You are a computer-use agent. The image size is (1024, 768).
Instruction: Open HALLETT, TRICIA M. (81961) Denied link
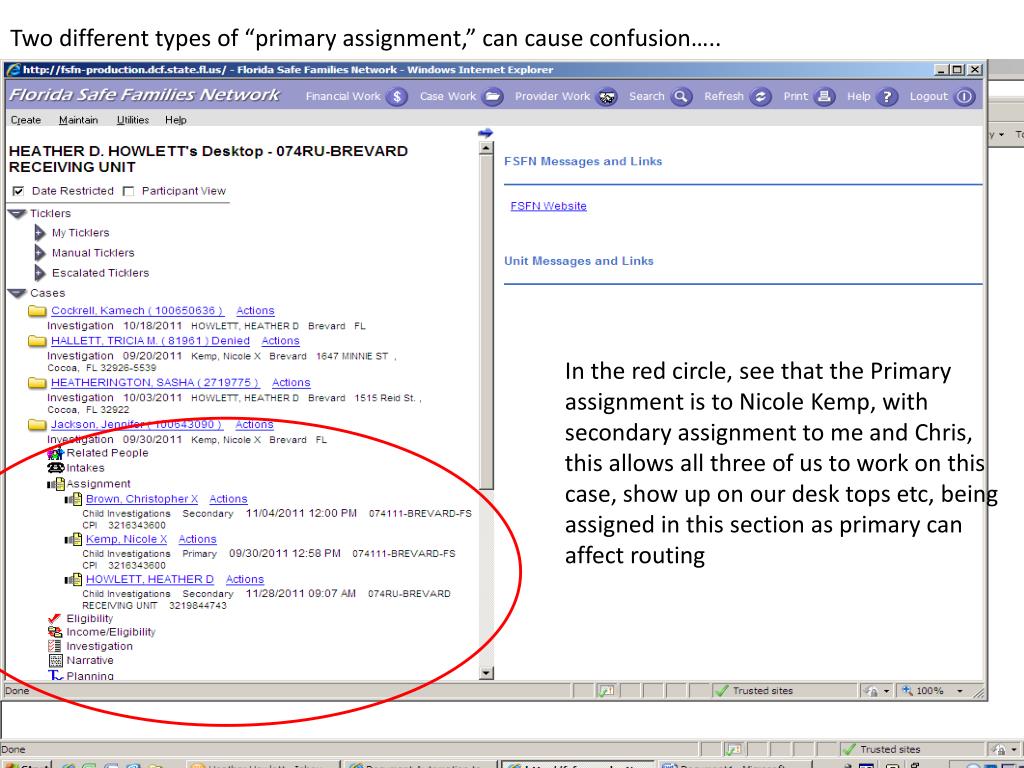(x=150, y=341)
